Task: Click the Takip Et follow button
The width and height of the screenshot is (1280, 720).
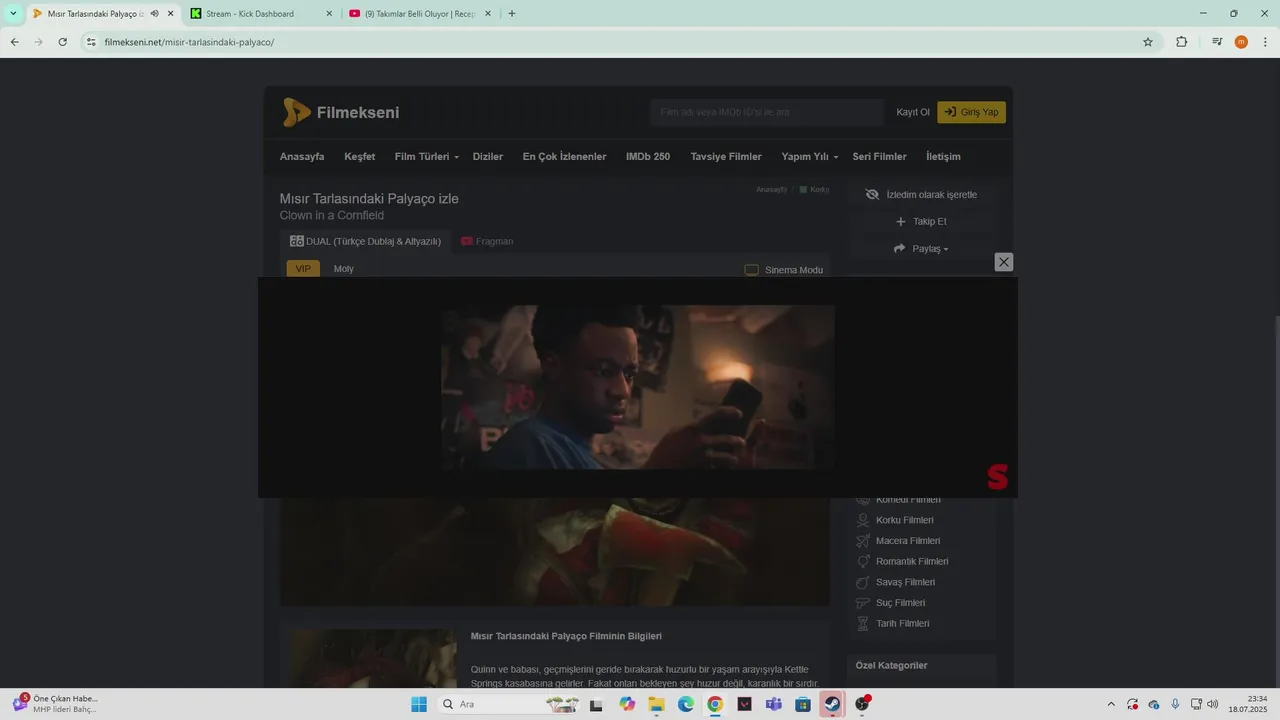Action: tap(921, 222)
